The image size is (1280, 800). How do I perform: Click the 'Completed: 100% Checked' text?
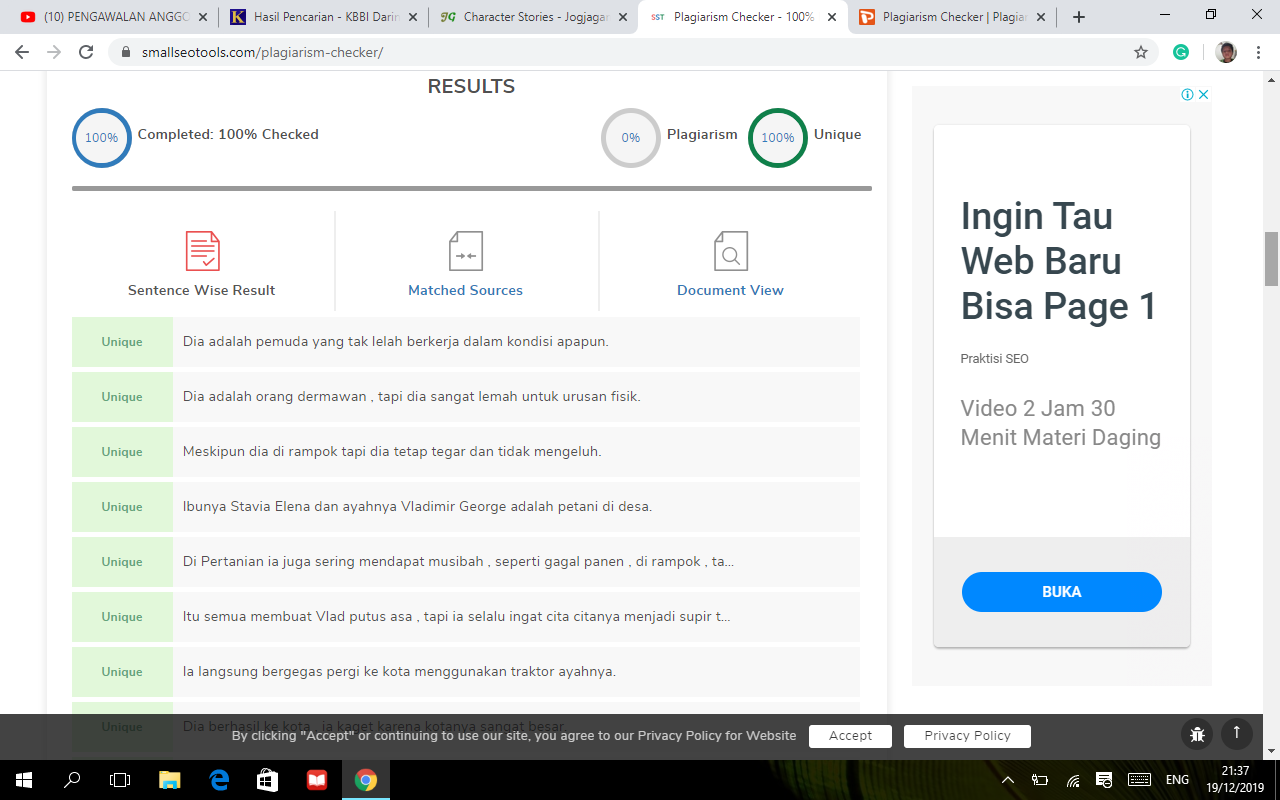(x=228, y=134)
